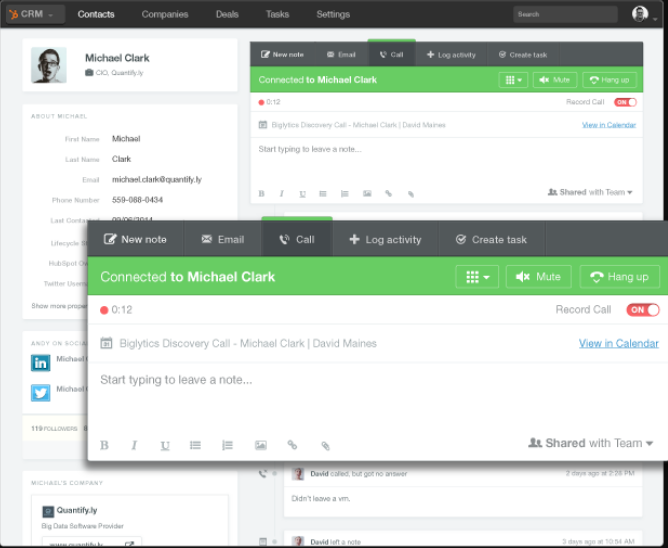The image size is (668, 548).
Task: Go to Companies in navigation bar
Action: pyautogui.click(x=165, y=14)
